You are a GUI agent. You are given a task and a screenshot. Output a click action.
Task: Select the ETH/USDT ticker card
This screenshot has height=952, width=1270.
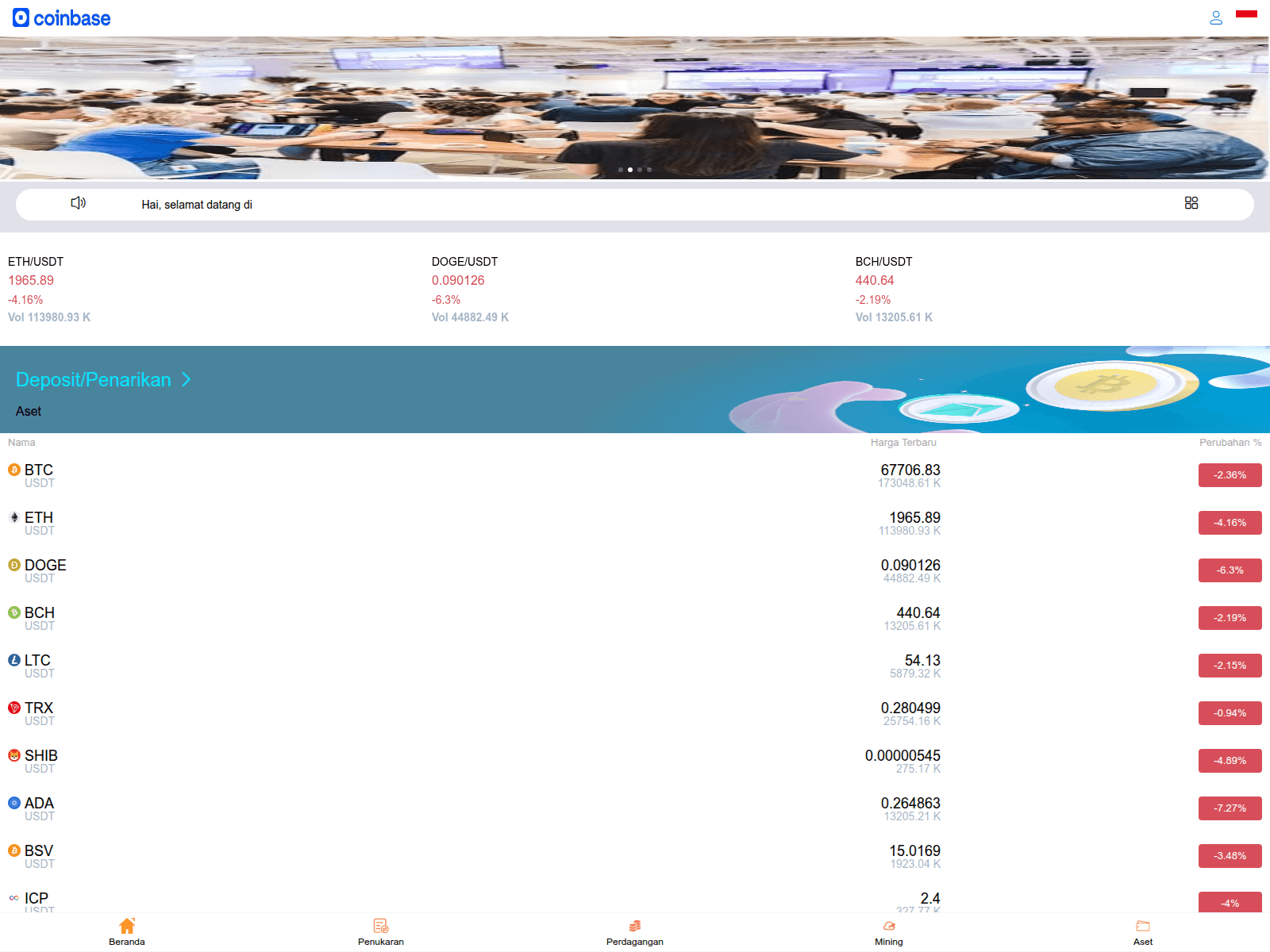click(x=49, y=289)
